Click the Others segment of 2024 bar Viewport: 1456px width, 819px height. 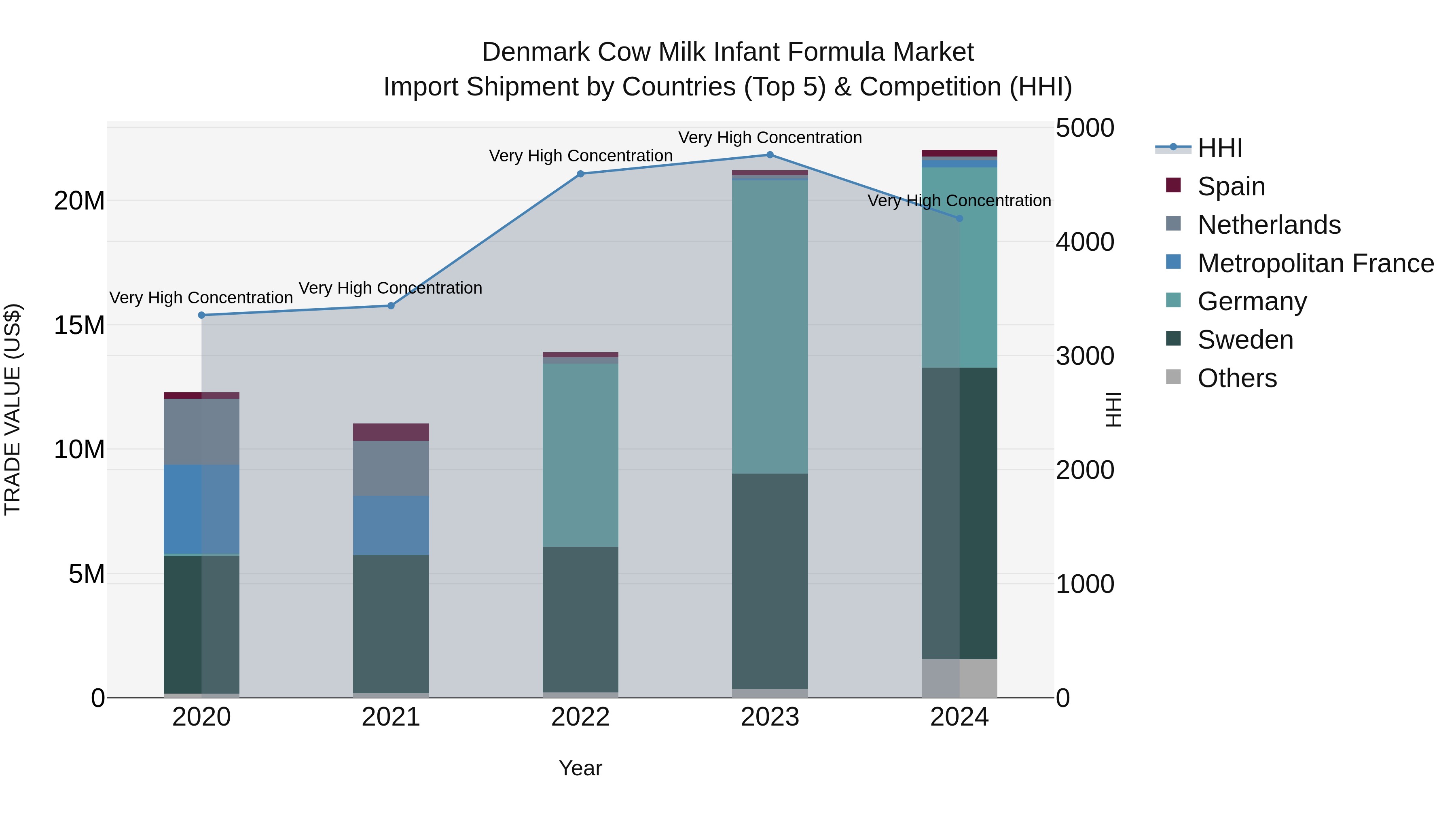(959, 678)
